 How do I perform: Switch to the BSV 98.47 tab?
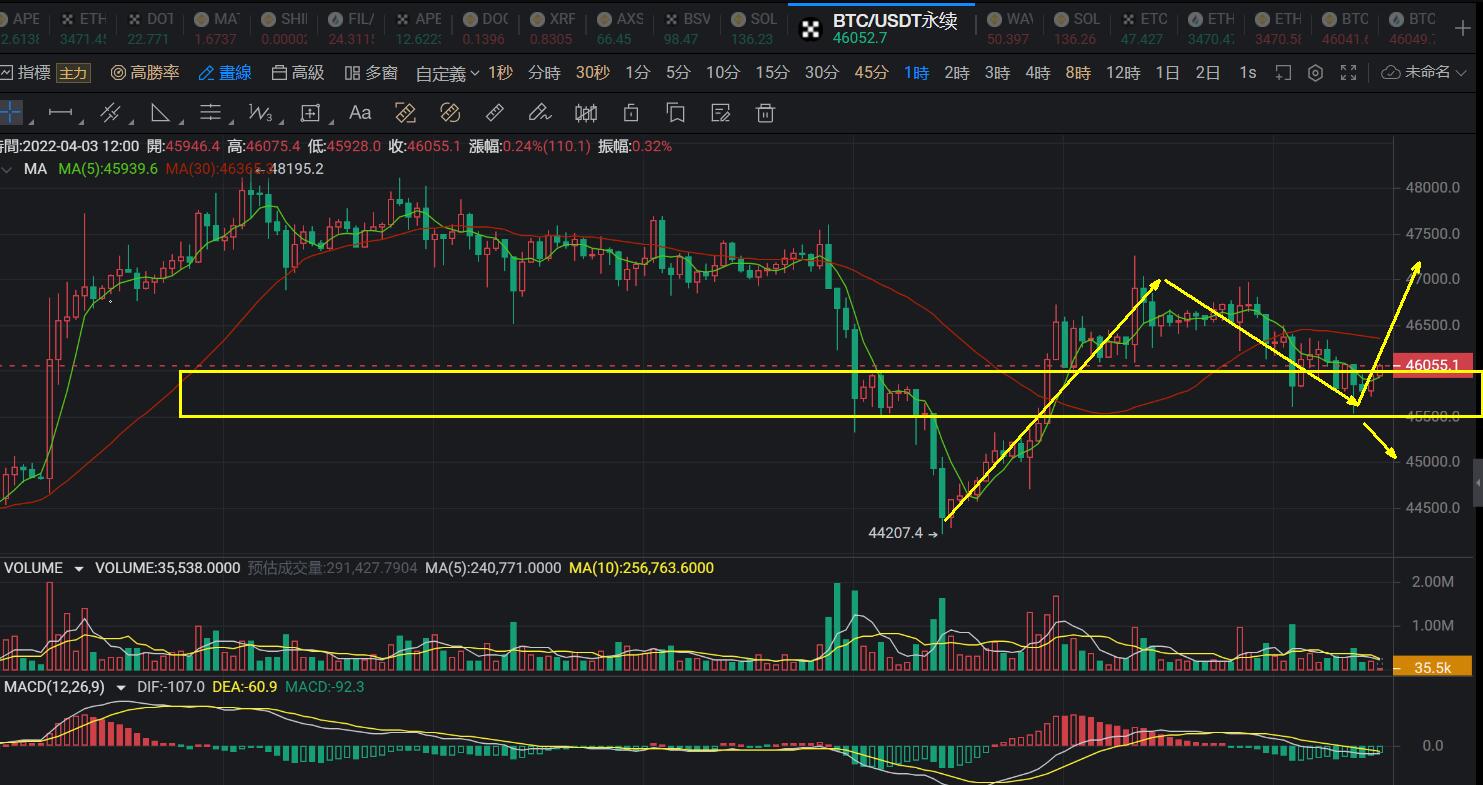point(687,28)
